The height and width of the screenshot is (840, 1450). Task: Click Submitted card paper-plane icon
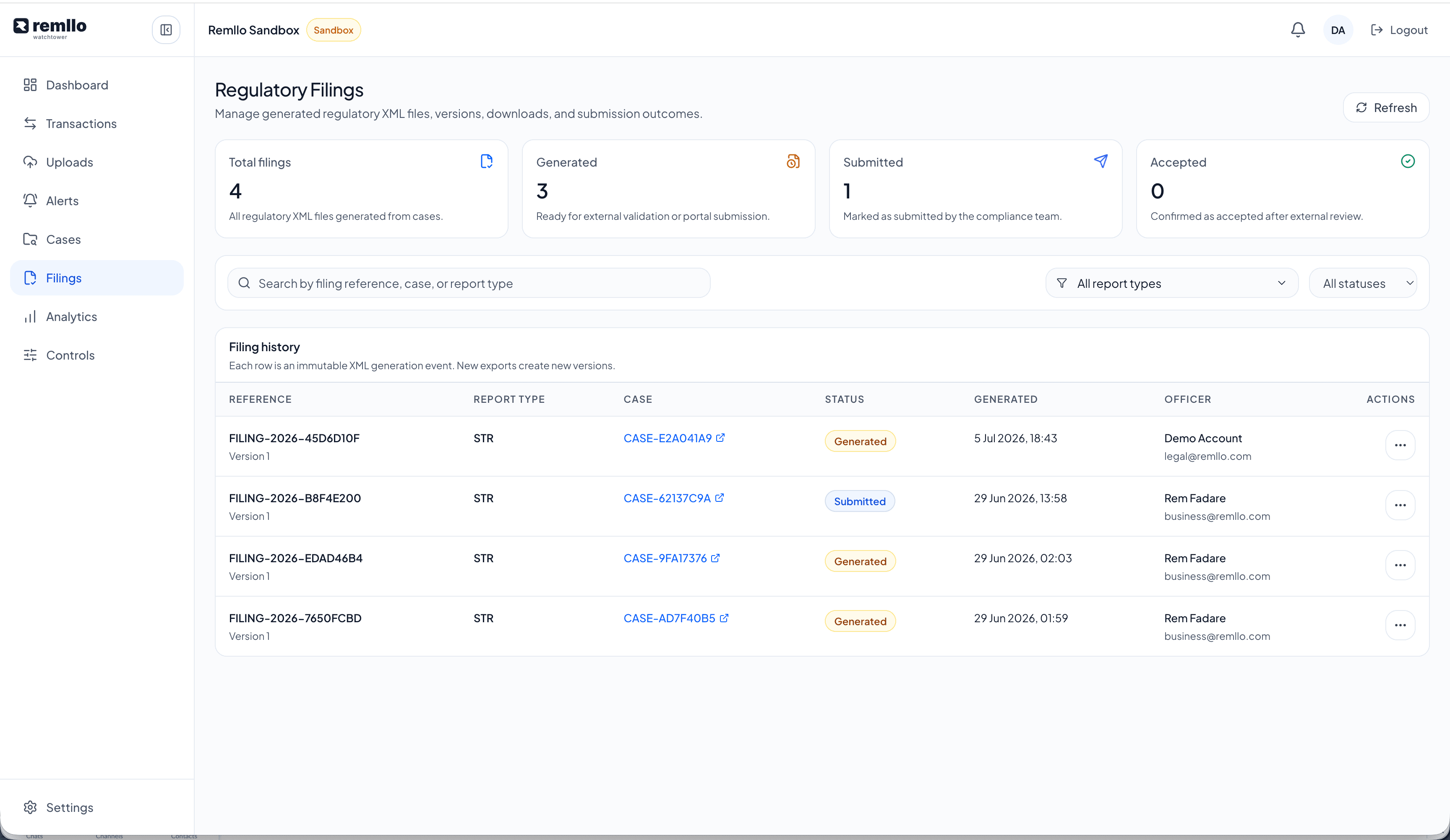pos(1100,161)
